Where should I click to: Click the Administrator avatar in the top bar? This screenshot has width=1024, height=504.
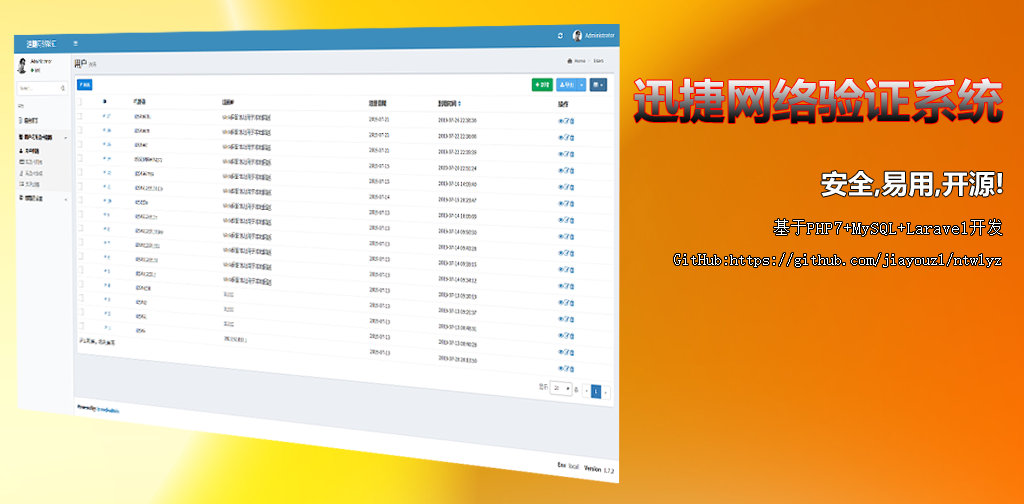click(x=577, y=35)
